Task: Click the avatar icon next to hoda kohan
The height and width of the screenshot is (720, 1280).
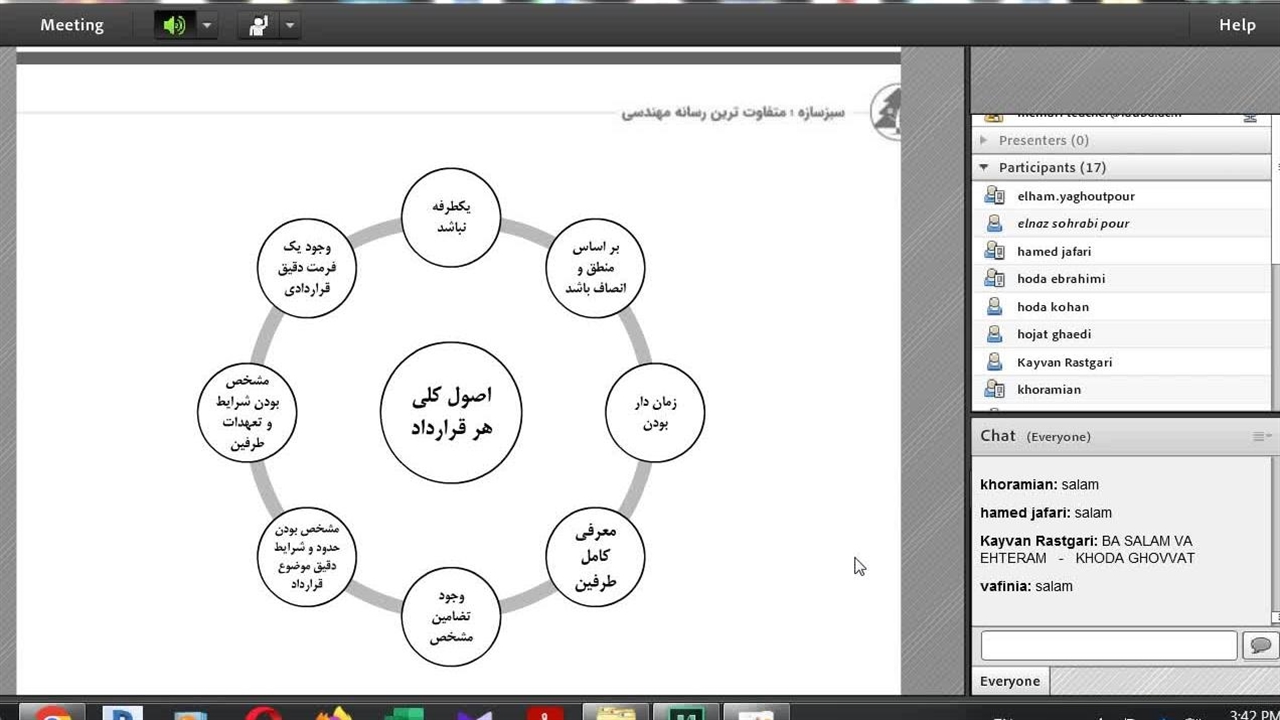Action: (994, 307)
